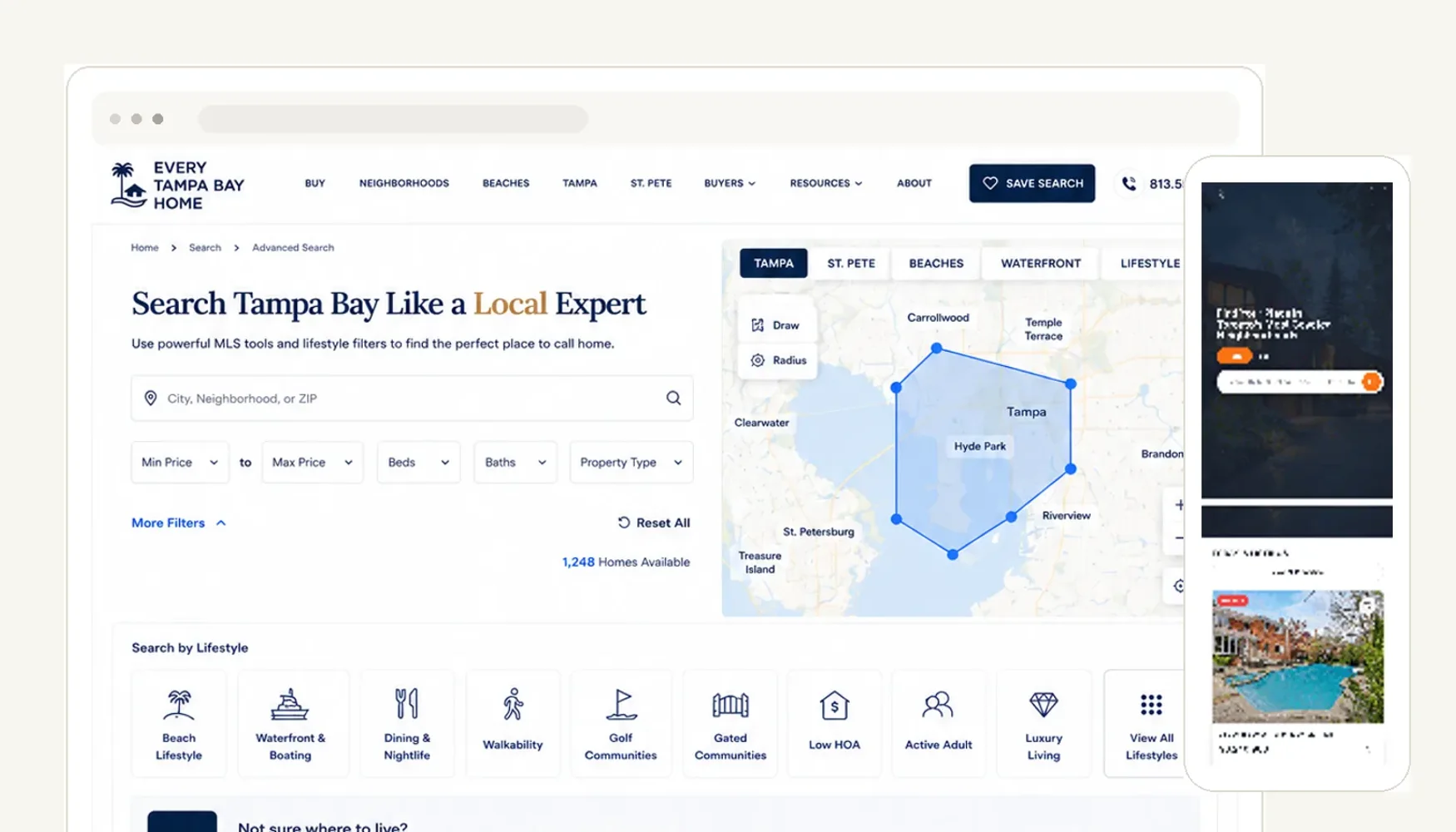
Task: Click the location pin icon in search field
Action: (151, 398)
